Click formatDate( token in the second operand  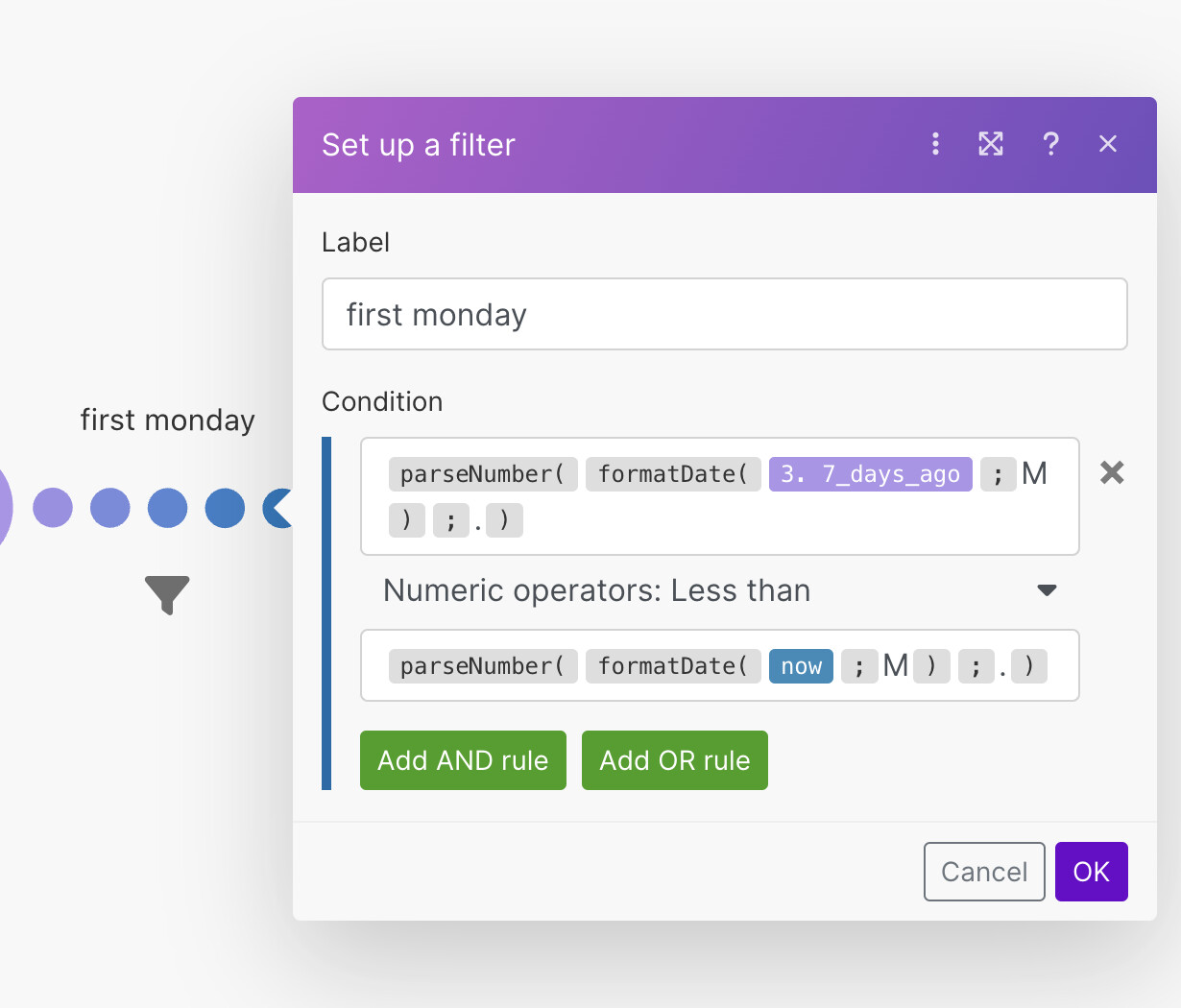673,666
